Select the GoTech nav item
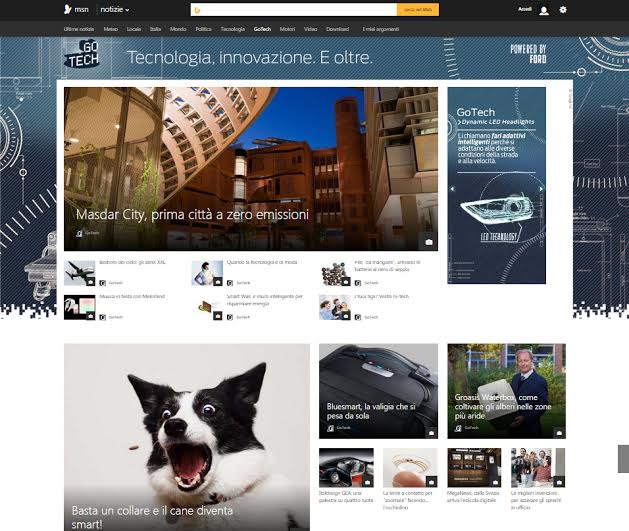629x531 pixels. 262,29
